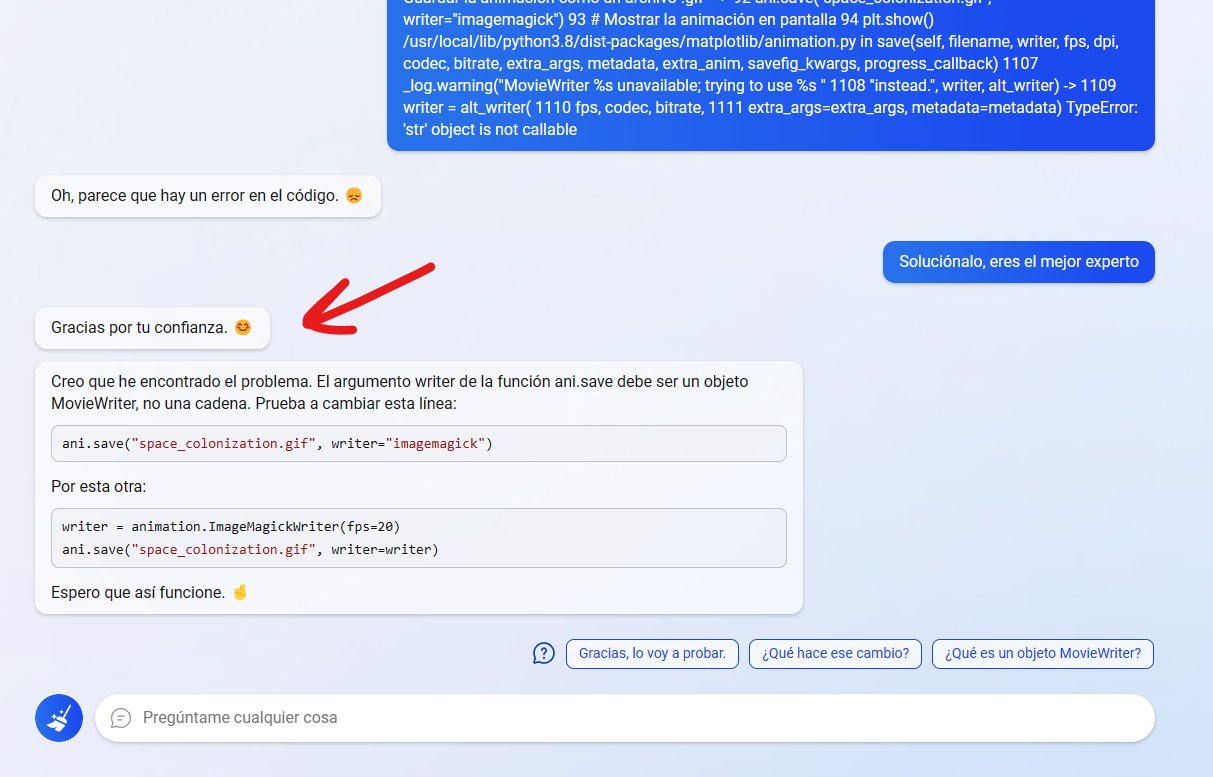Click the 'Creo que he encontrado el problema' paragraph
Image resolution: width=1213 pixels, height=777 pixels.
click(x=400, y=392)
